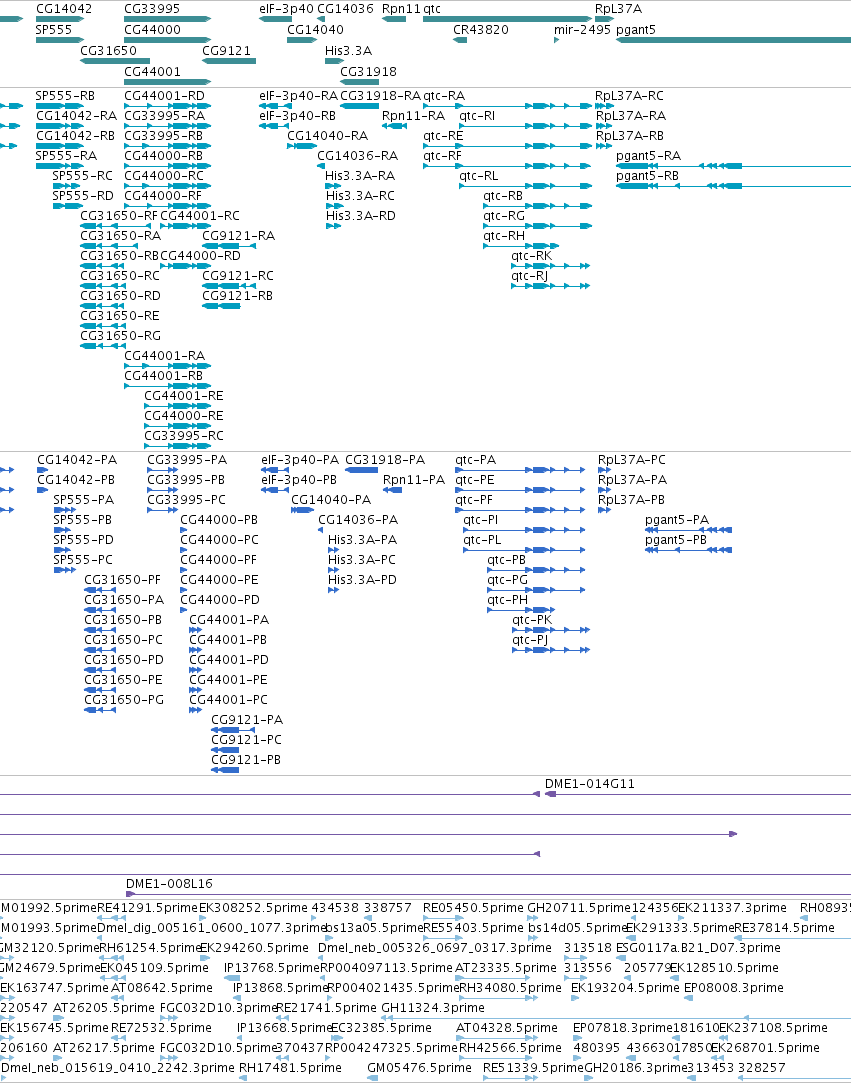
Task: Open the CG31650 gene label
Action: 108,50
